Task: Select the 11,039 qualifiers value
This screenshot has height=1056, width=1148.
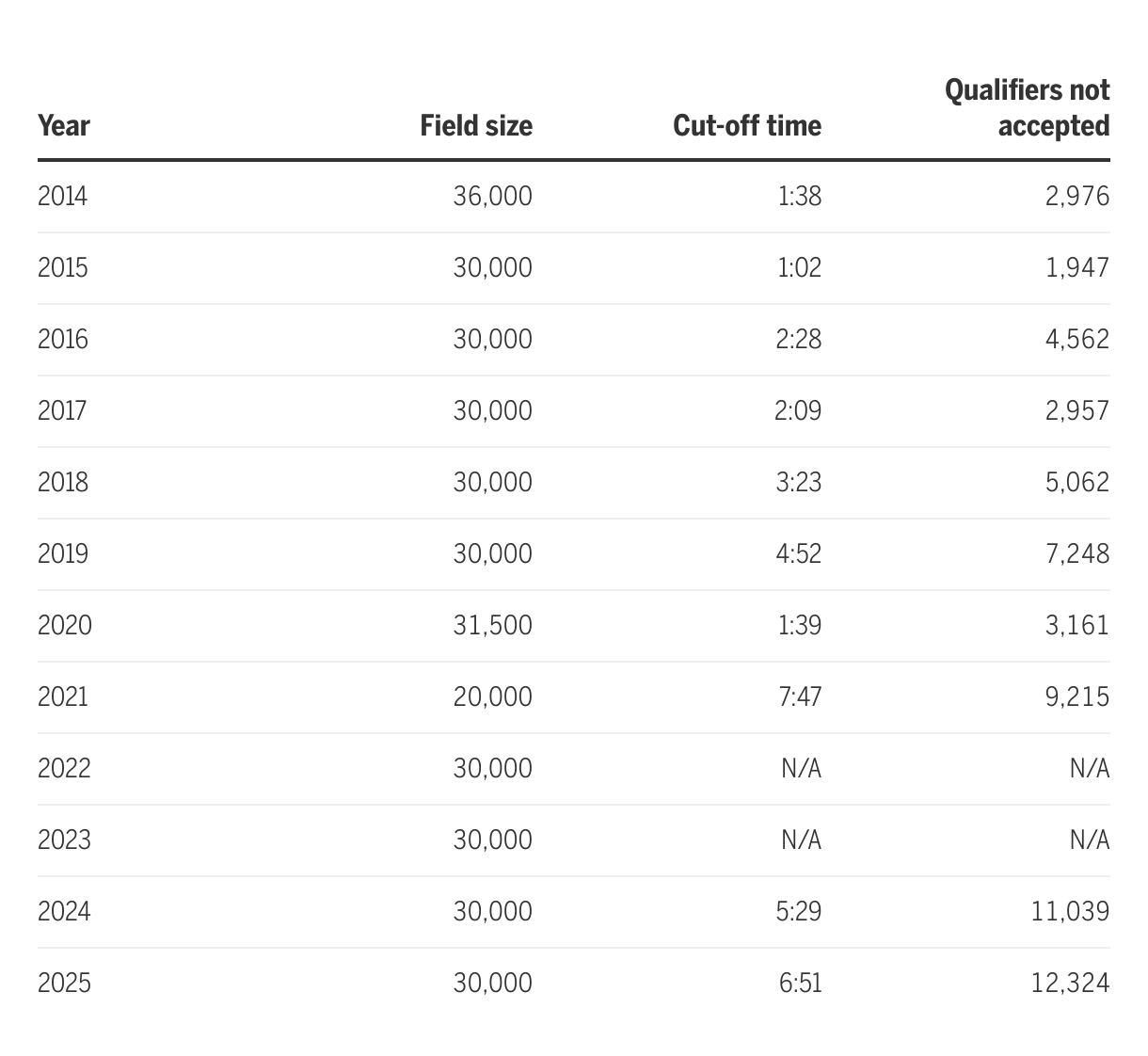Action: click(x=1070, y=912)
